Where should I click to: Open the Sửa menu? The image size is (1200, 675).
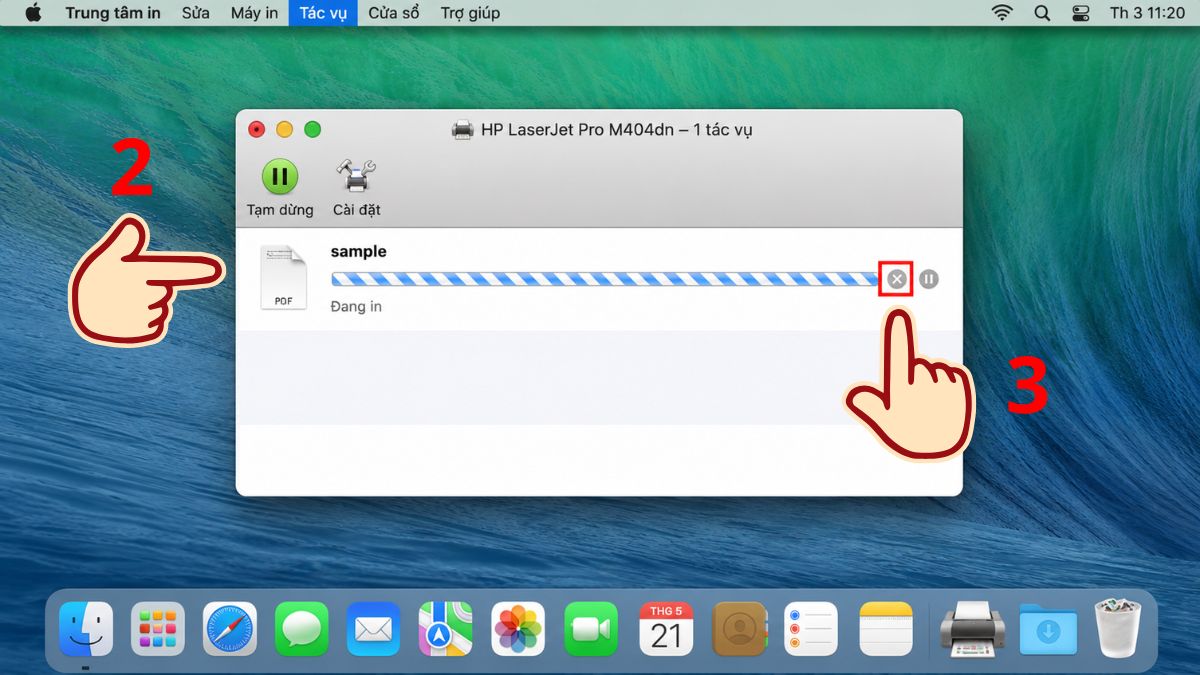coord(196,13)
